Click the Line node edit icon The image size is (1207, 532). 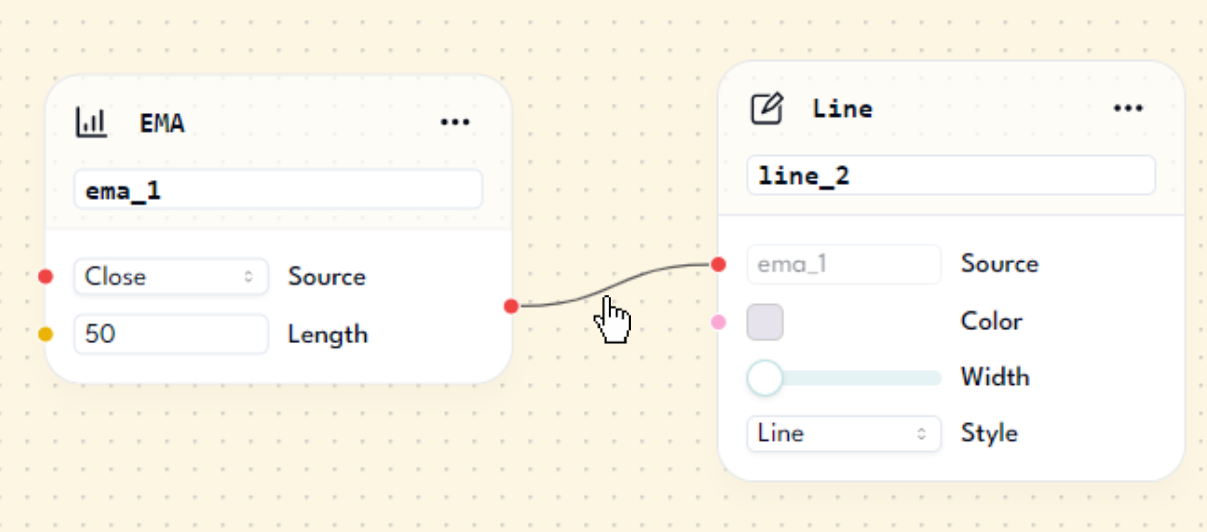(x=766, y=108)
